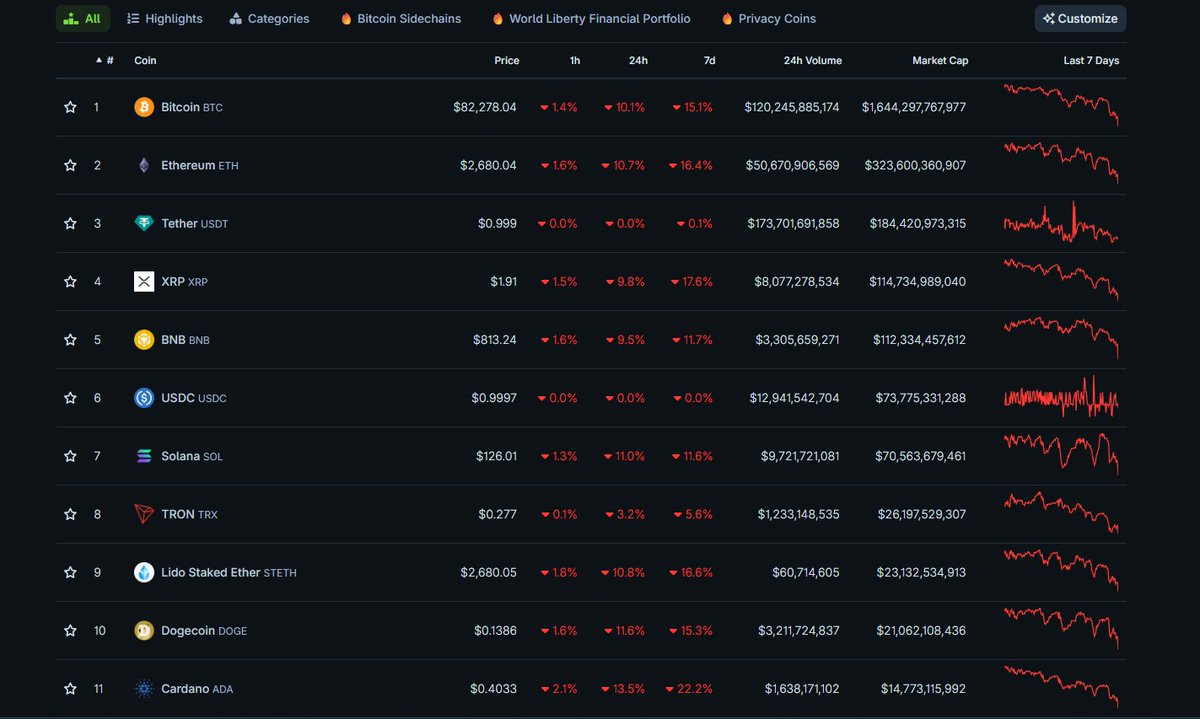Favorite Tether with its star

(70, 223)
